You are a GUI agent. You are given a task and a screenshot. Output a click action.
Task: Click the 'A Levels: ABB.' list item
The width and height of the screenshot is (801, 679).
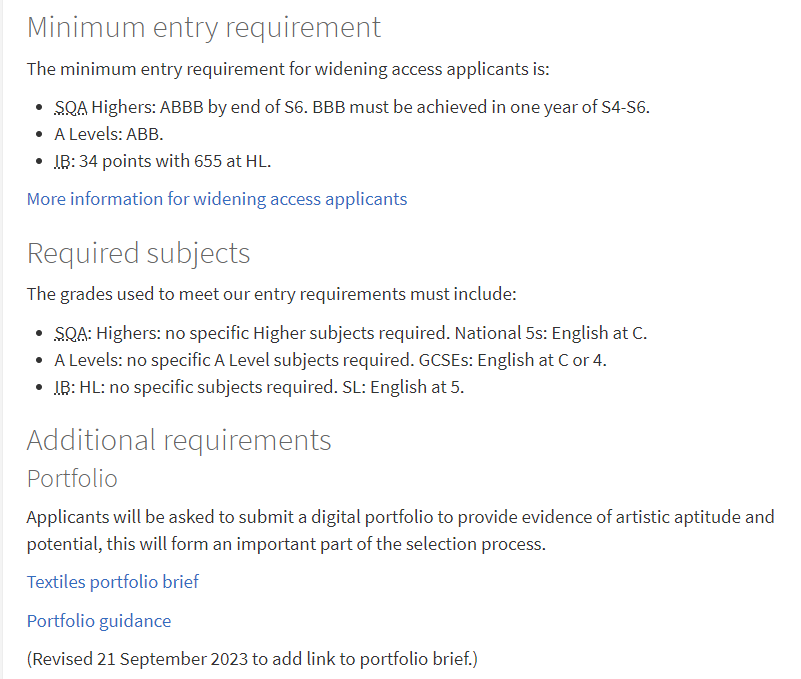coord(109,134)
